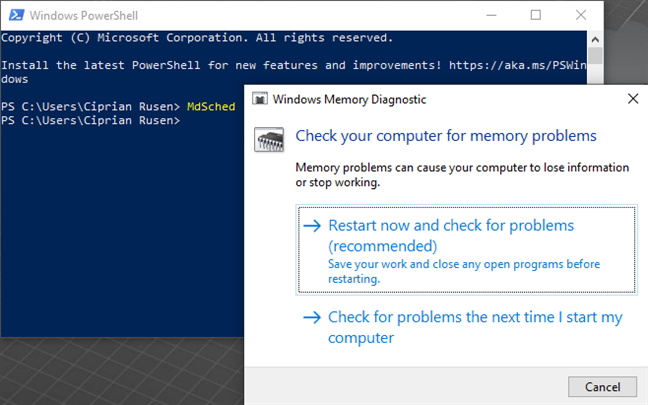Click the MdSched command text in PowerShell
648x405 pixels.
pos(211,107)
